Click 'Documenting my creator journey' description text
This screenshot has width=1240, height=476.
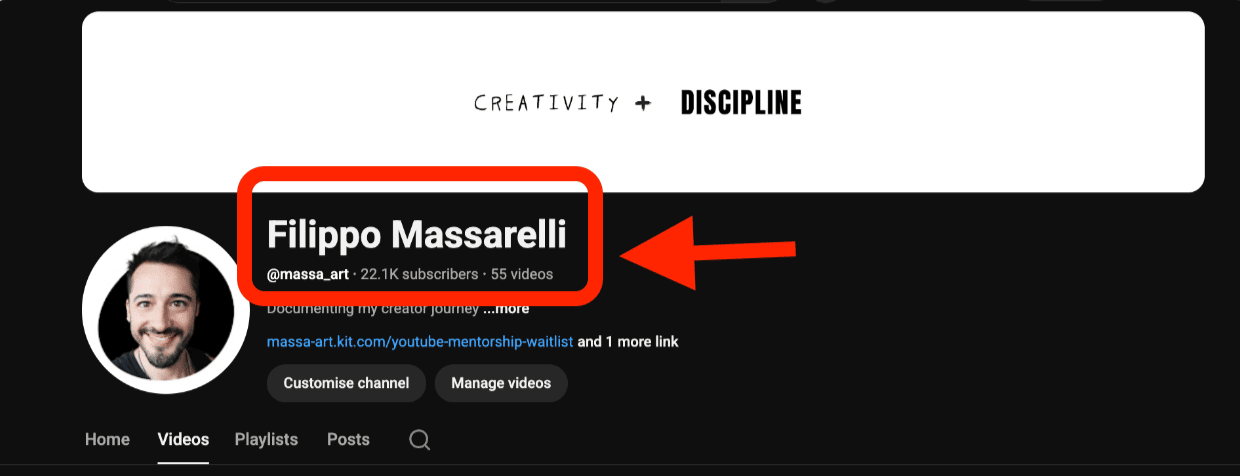point(380,309)
